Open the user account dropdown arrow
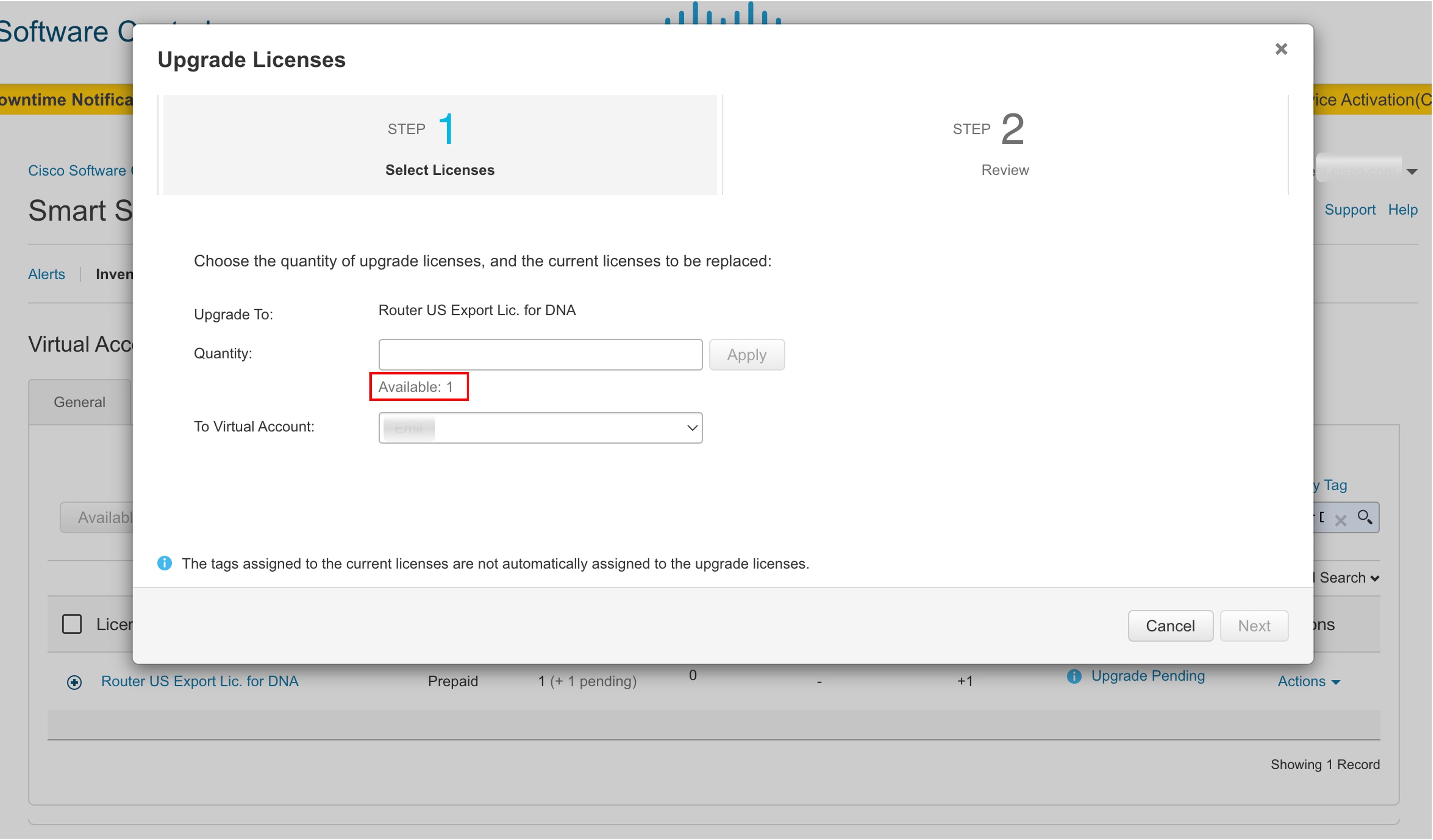 tap(1411, 171)
